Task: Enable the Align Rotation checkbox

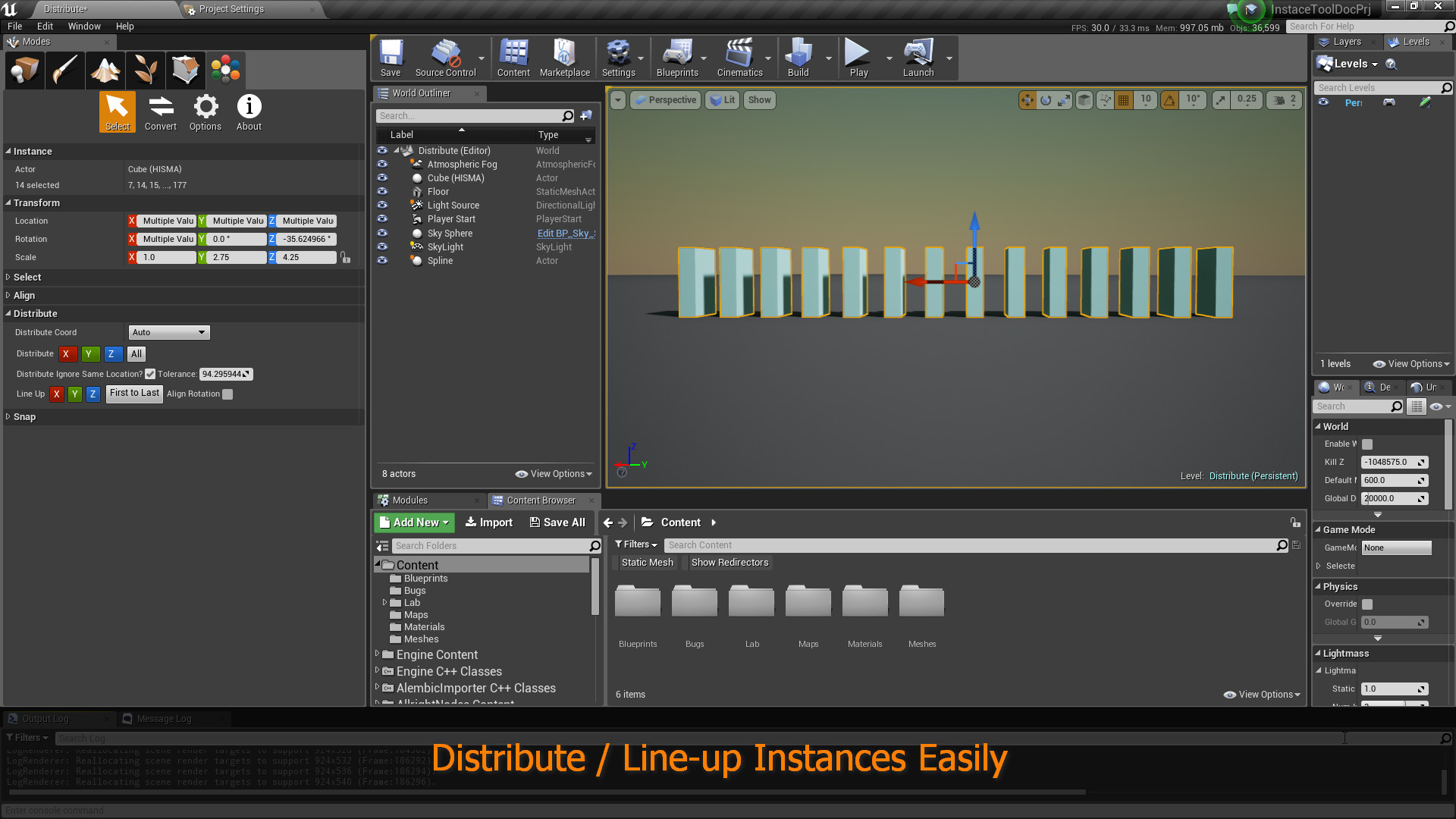Action: [227, 394]
